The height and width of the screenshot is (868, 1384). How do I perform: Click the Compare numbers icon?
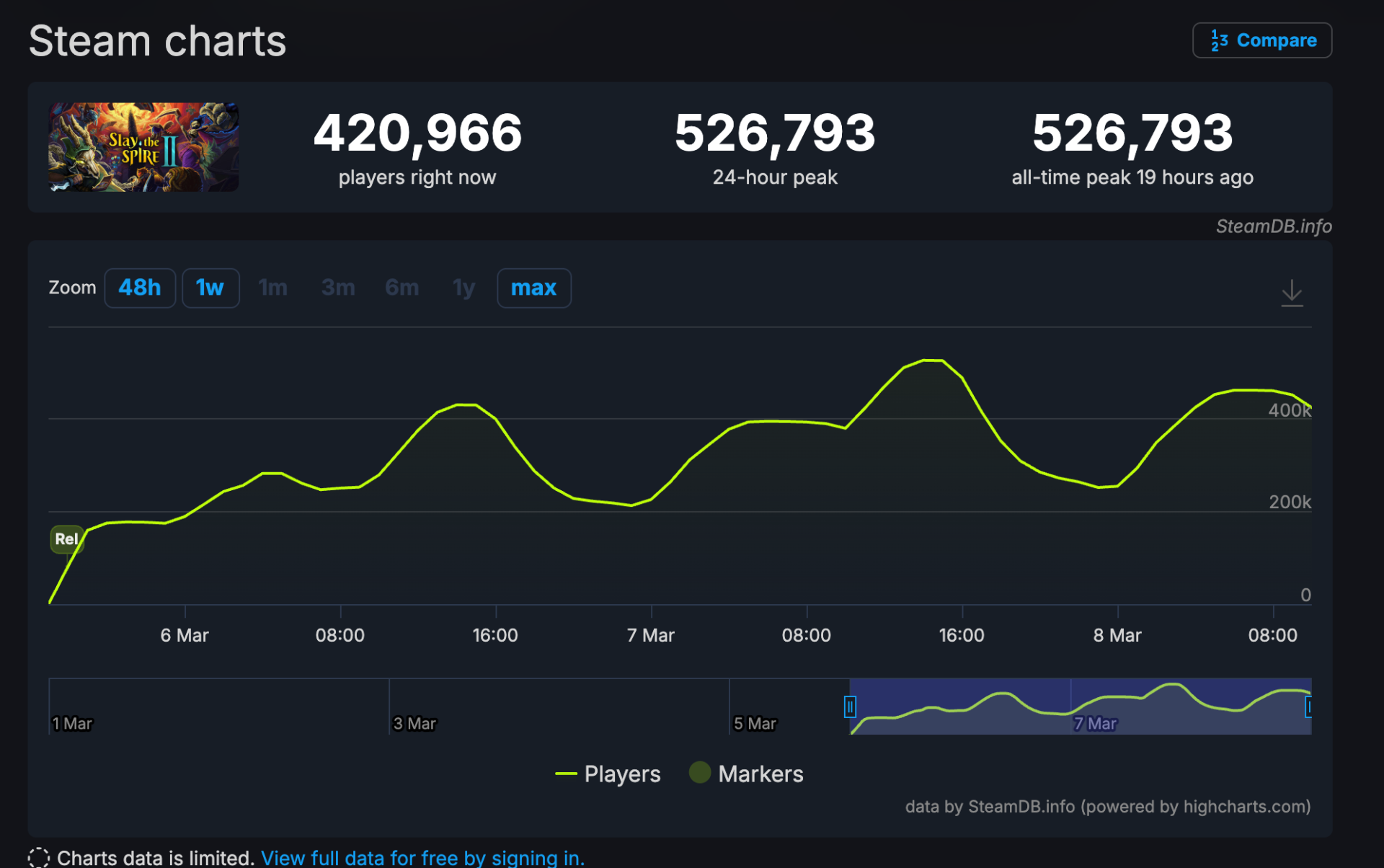[1219, 40]
